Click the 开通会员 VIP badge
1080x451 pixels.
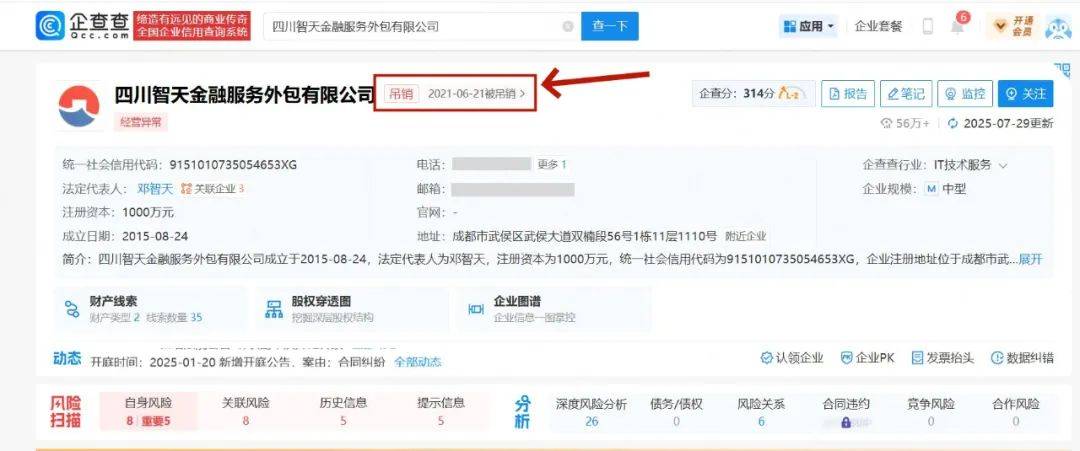point(1013,26)
